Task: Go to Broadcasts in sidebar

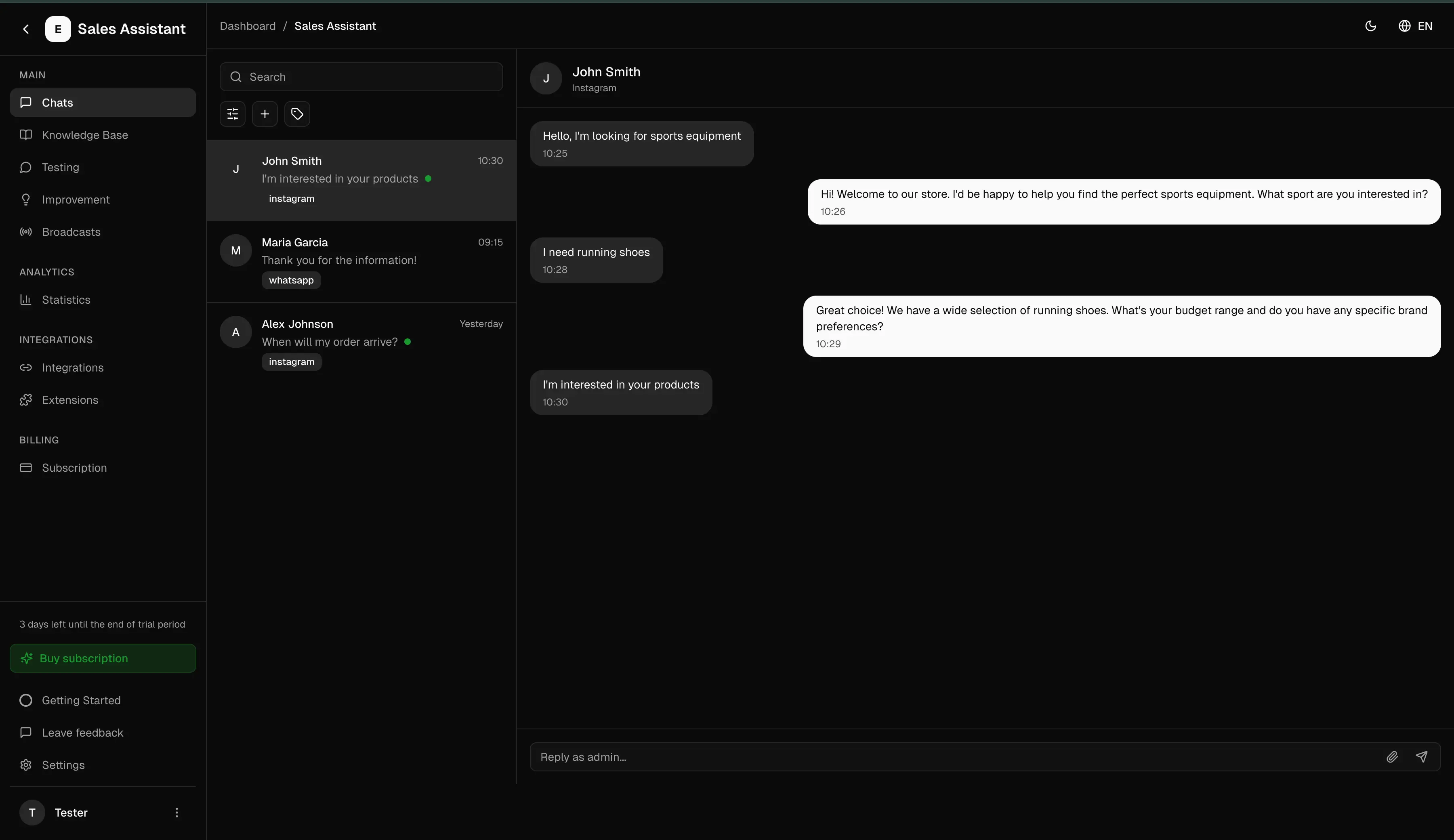Action: (71, 232)
